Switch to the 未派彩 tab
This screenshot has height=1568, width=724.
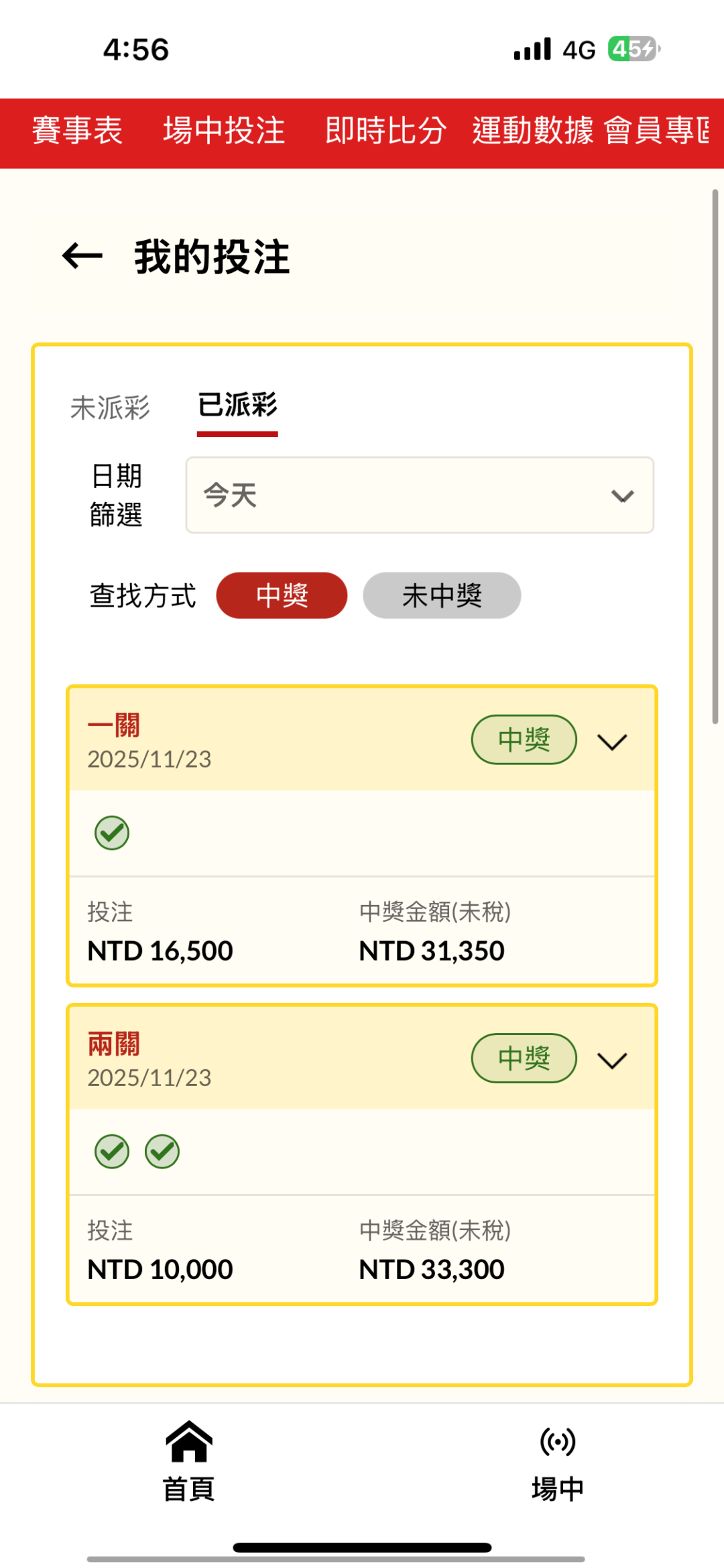pos(110,408)
